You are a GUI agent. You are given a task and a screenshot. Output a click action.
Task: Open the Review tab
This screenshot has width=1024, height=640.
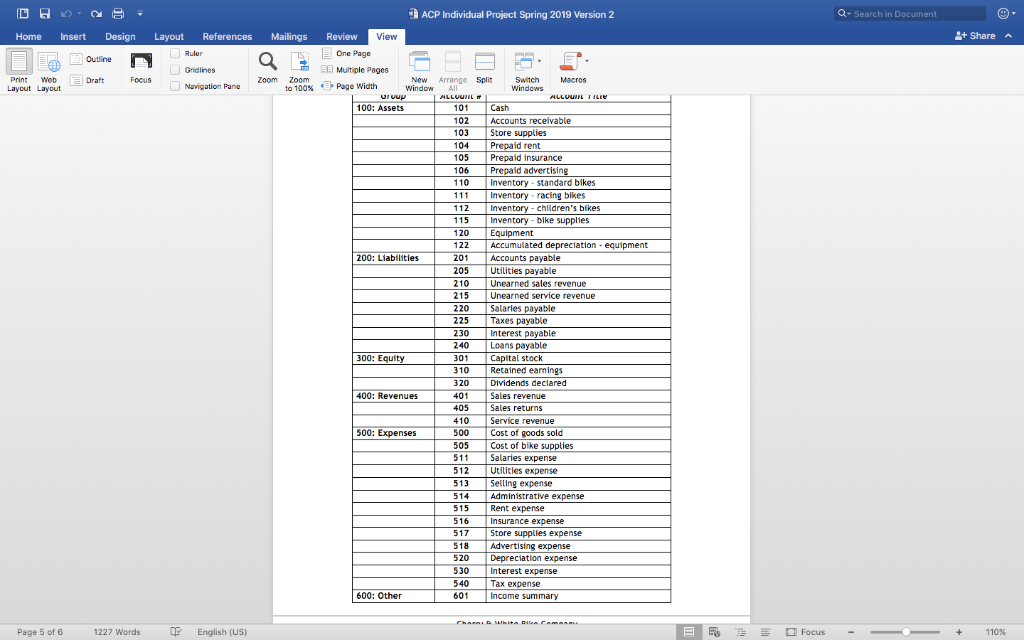click(x=342, y=37)
